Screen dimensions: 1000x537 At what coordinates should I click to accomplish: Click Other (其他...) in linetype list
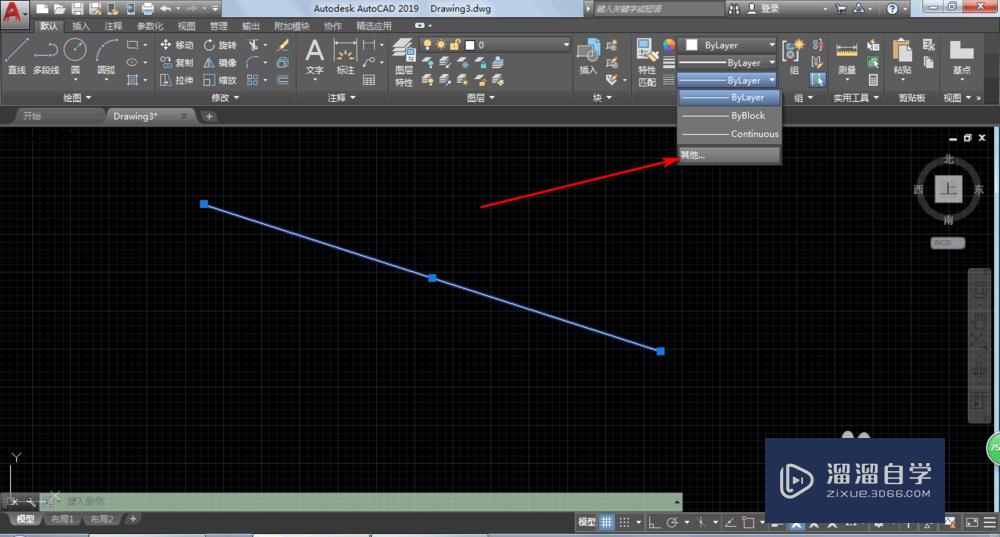point(729,155)
